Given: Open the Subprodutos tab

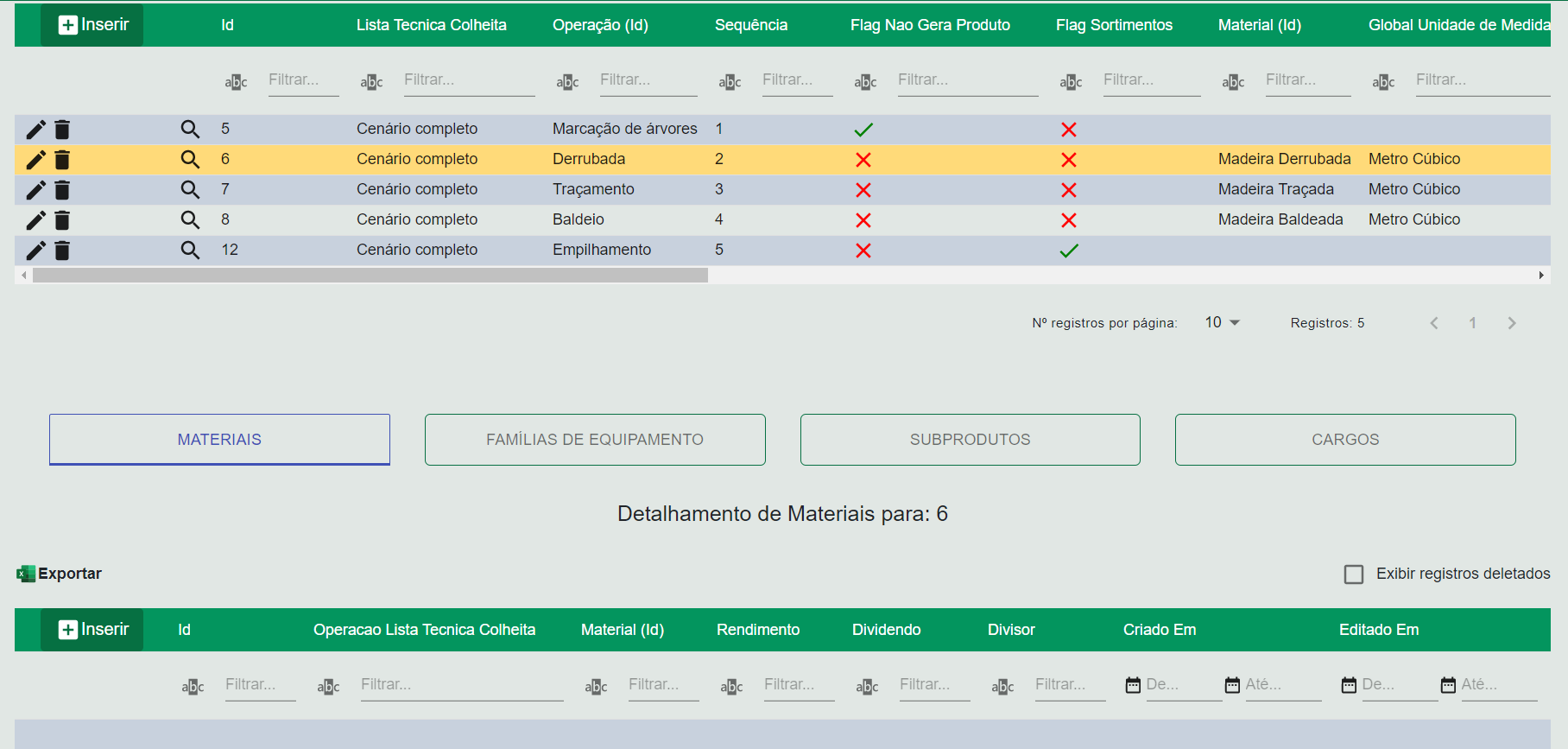Looking at the screenshot, I should [x=970, y=440].
